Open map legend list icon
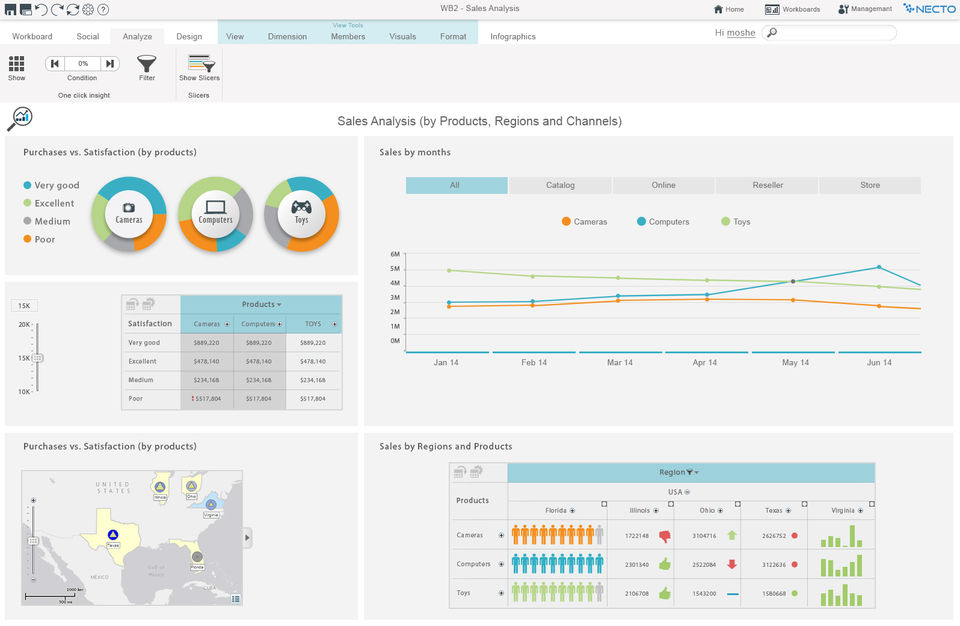 tap(236, 599)
